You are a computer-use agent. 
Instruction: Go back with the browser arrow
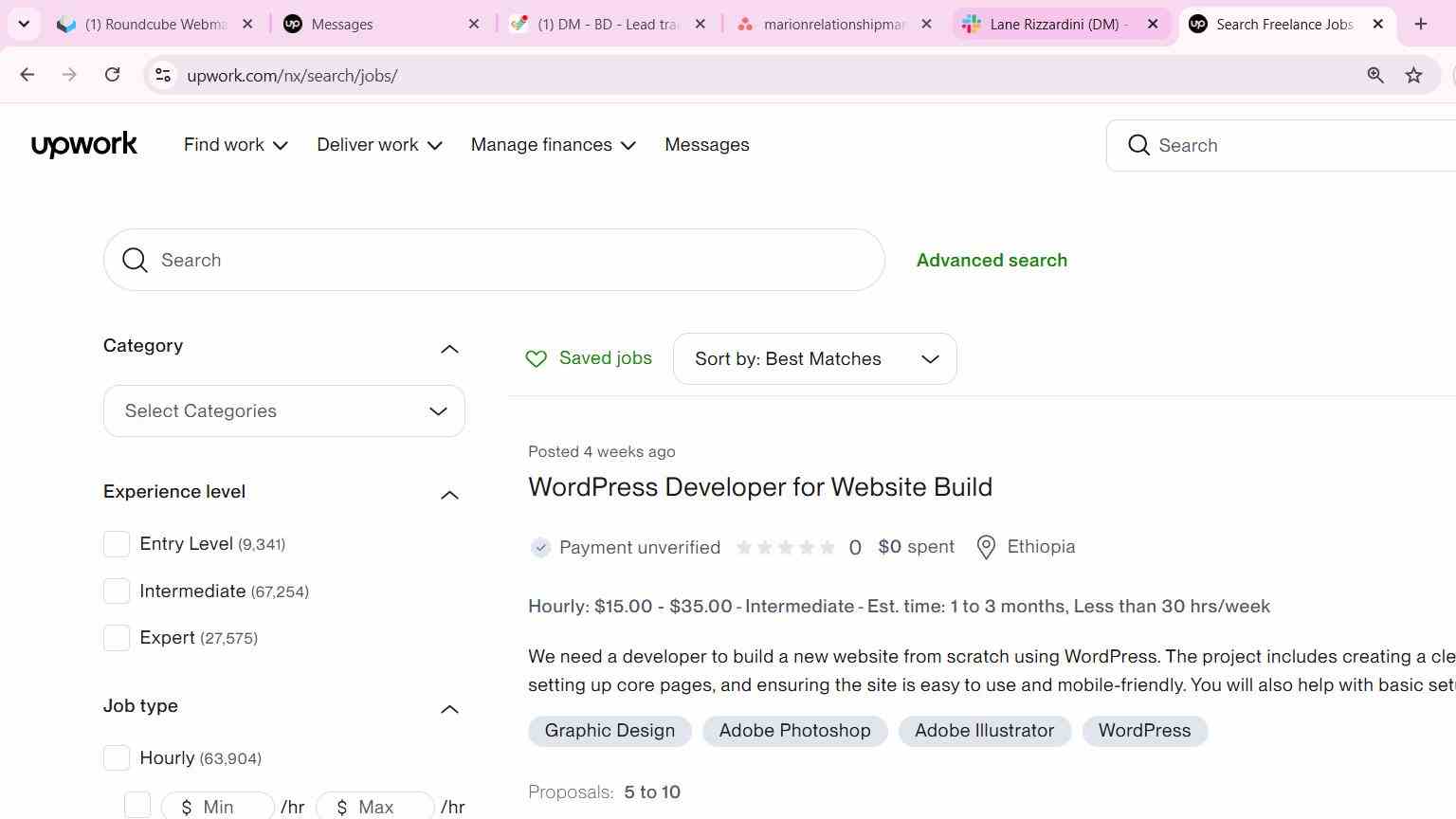[x=27, y=75]
